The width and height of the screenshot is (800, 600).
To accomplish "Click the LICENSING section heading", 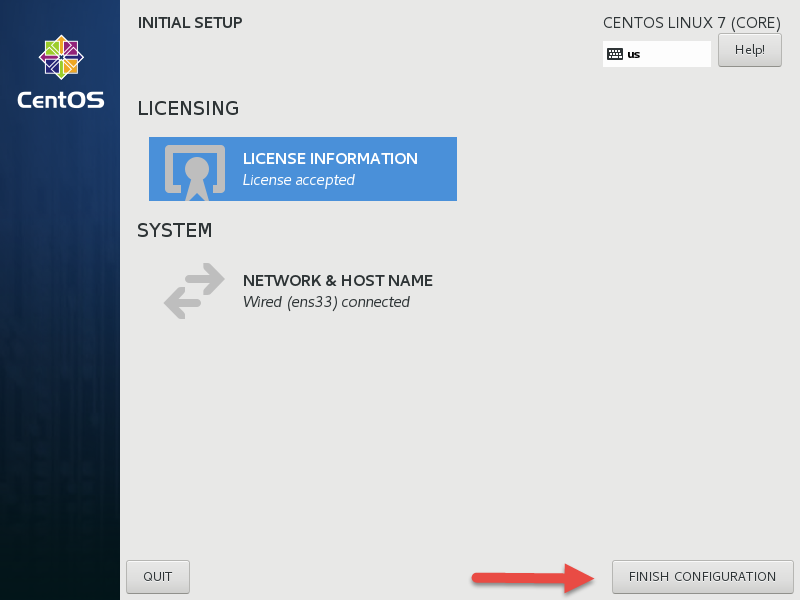I will point(188,108).
